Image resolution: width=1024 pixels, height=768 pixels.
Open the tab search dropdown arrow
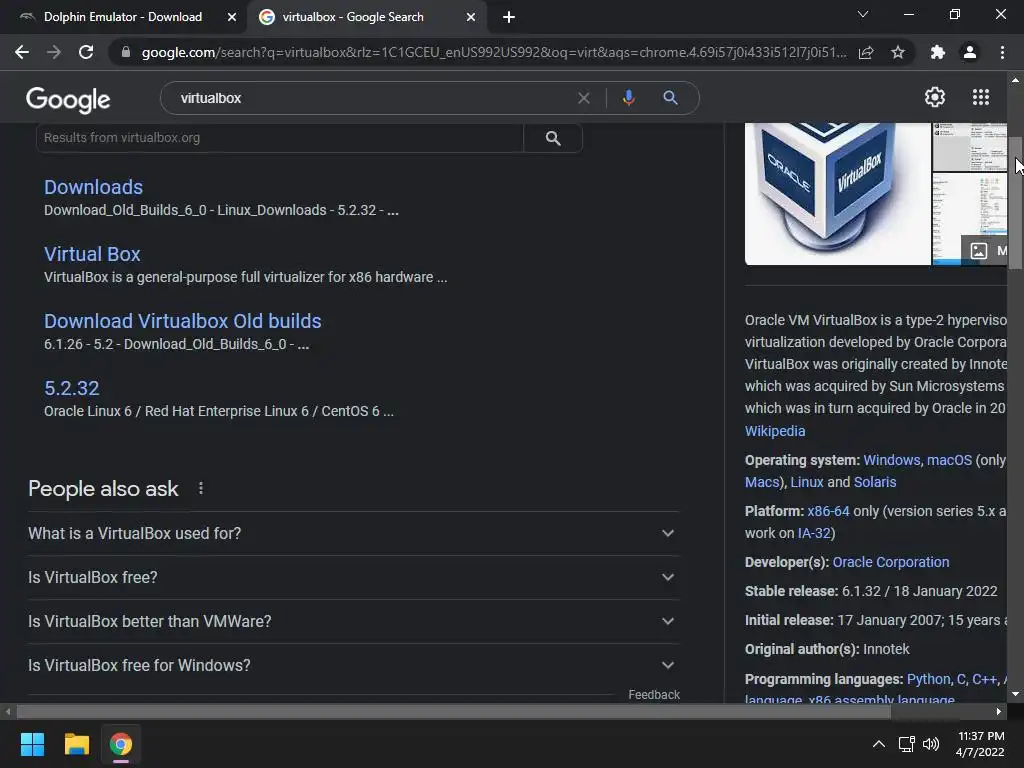[x=863, y=14]
